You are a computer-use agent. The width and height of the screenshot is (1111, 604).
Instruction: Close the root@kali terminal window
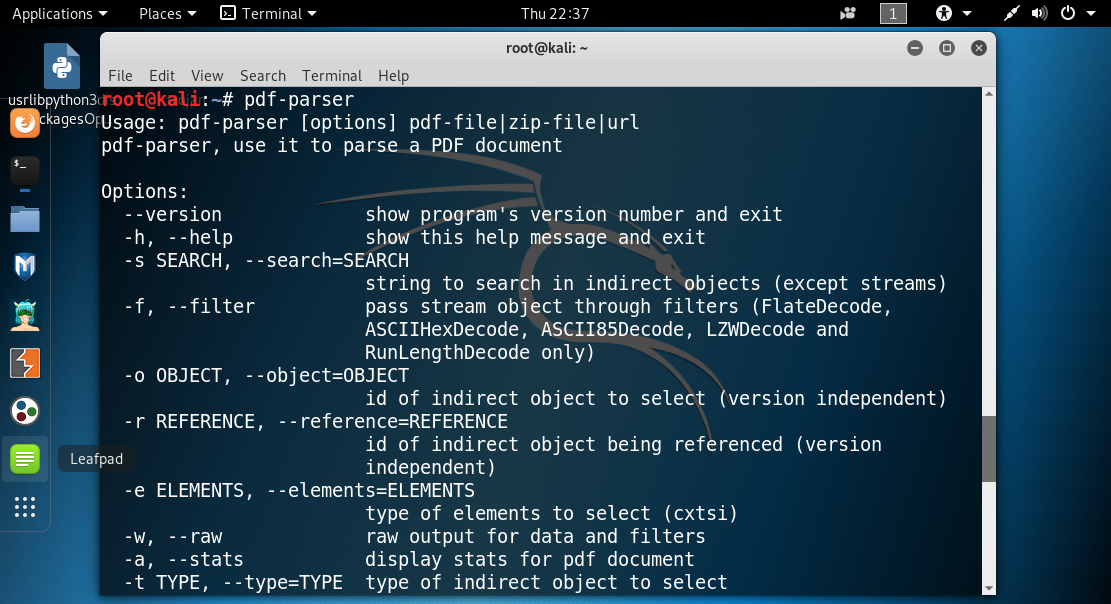click(979, 48)
